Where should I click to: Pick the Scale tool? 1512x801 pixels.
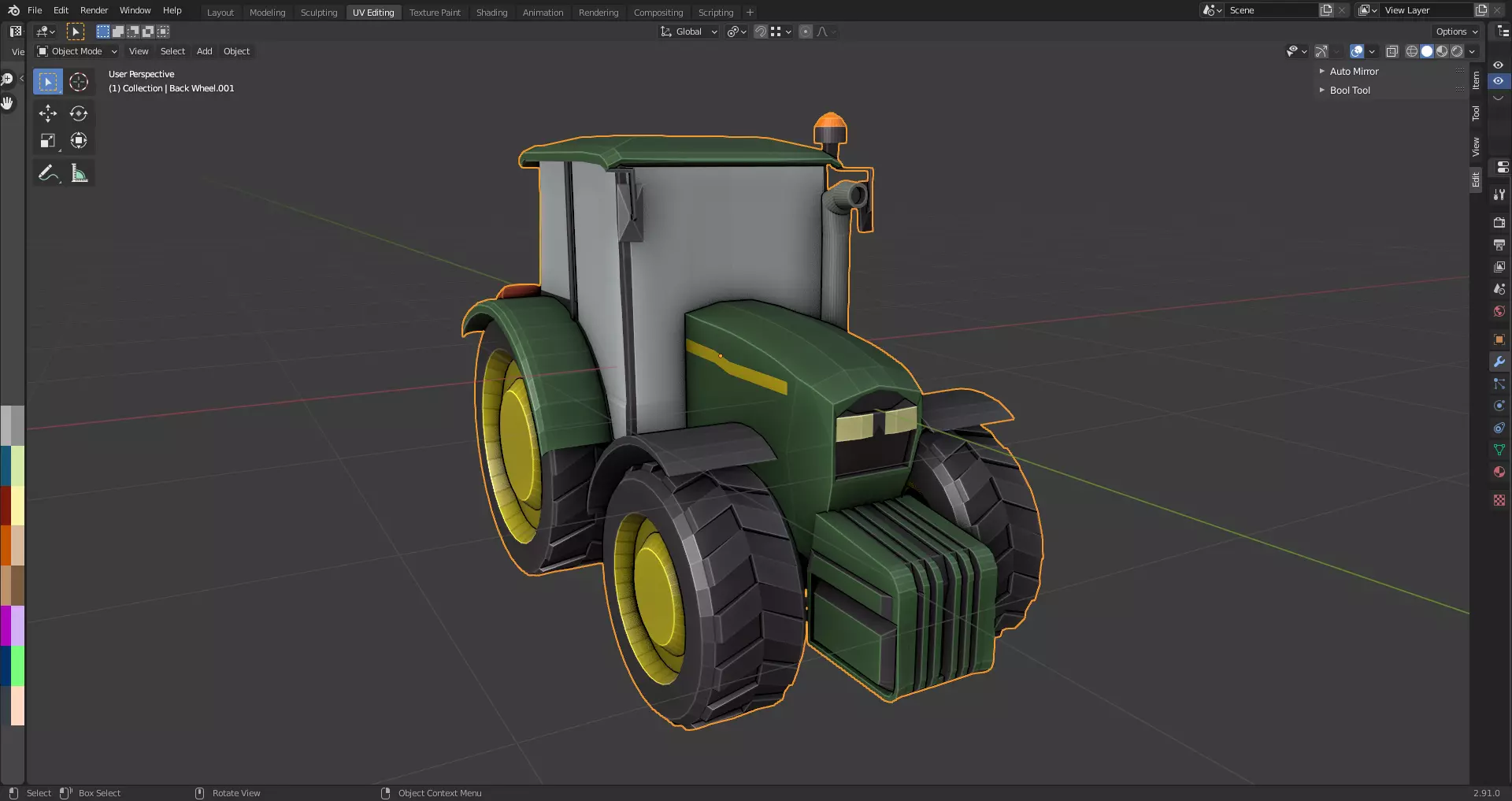click(x=48, y=141)
